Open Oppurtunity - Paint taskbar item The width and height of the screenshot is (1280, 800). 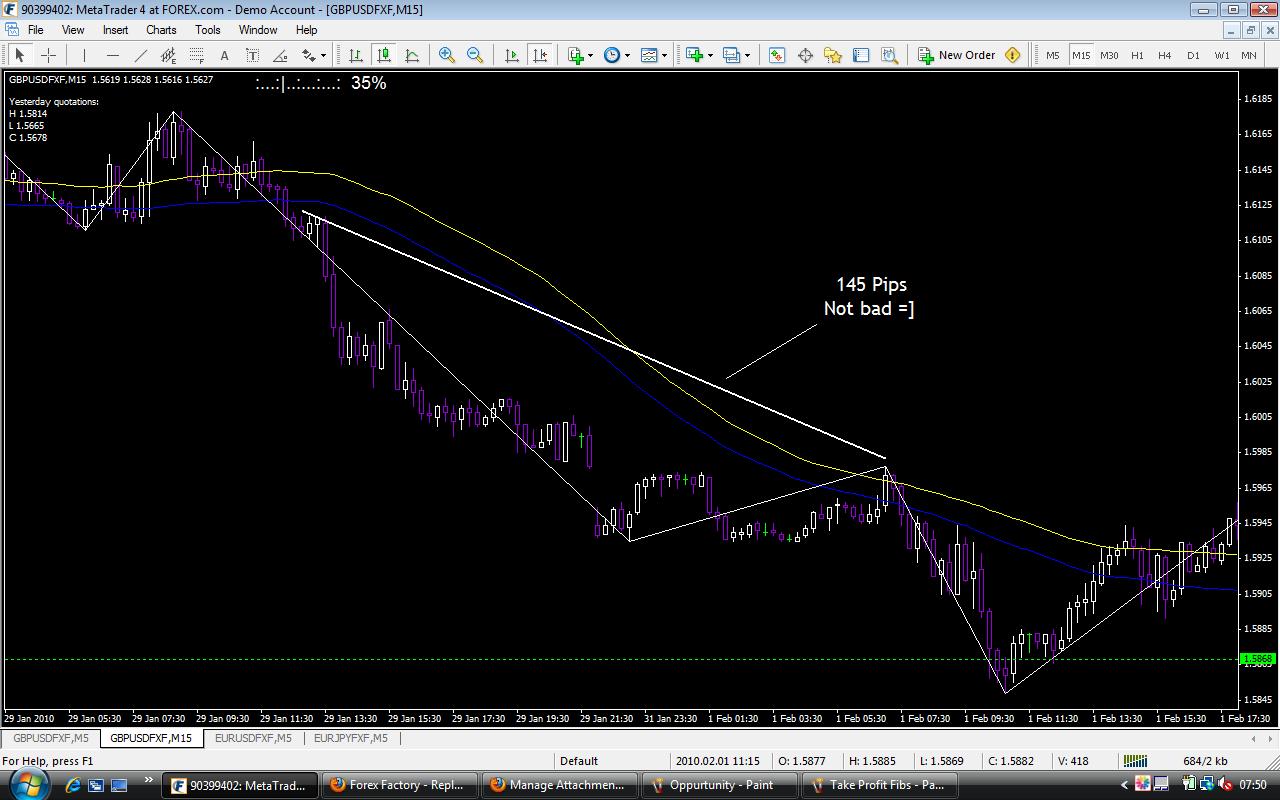click(718, 785)
